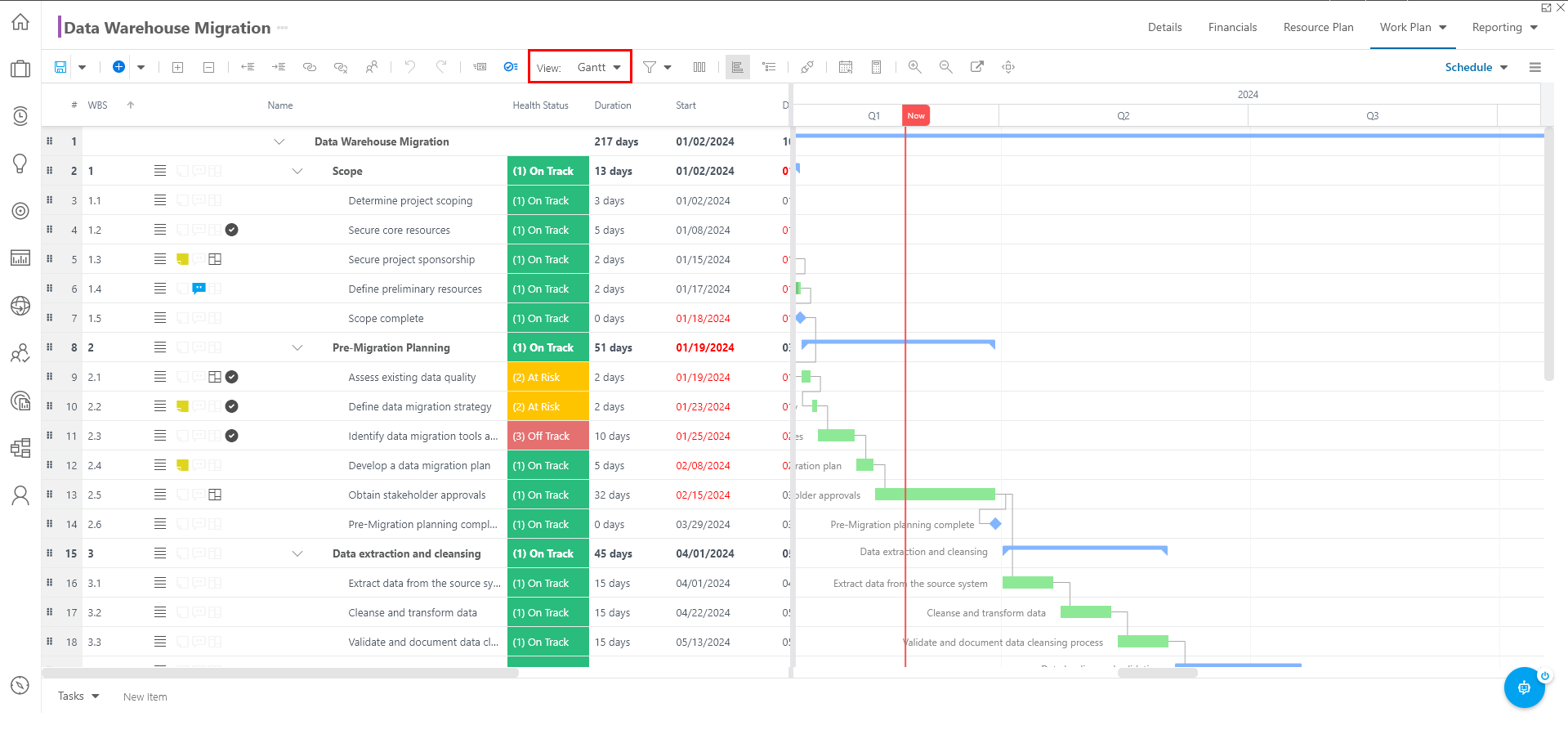Toggle the dependency link lines icon
The image size is (1568, 730).
click(x=807, y=67)
